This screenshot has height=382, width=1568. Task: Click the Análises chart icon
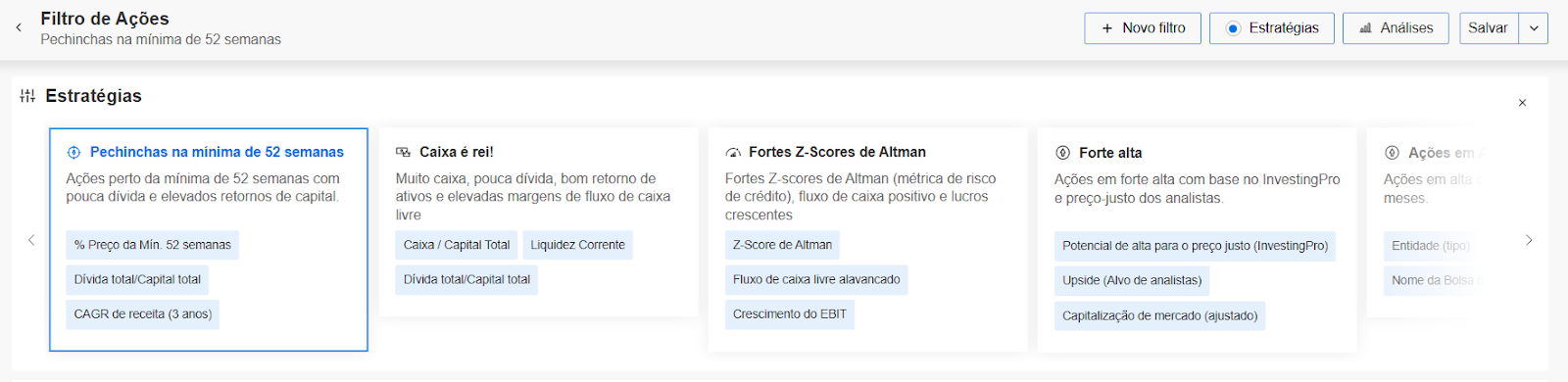click(x=1365, y=28)
